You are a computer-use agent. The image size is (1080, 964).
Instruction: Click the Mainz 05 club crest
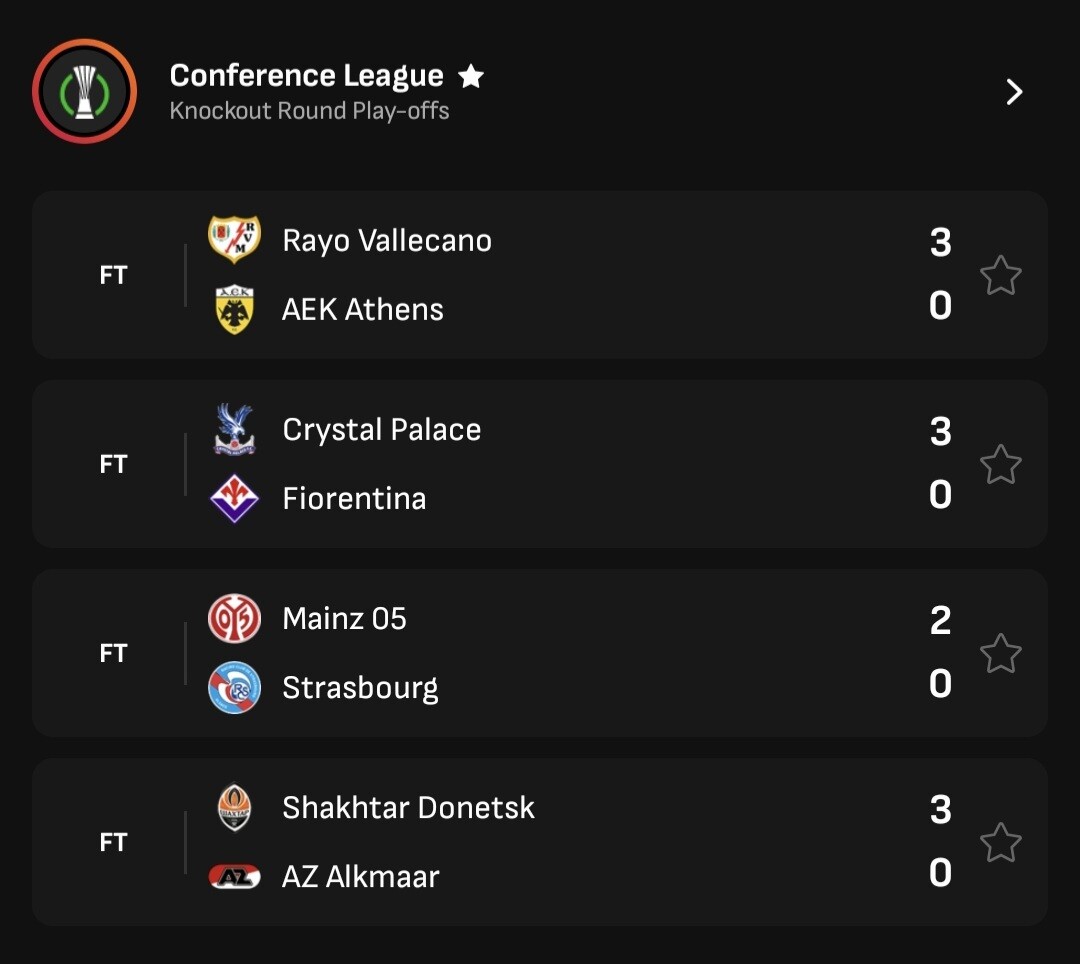coord(234,619)
